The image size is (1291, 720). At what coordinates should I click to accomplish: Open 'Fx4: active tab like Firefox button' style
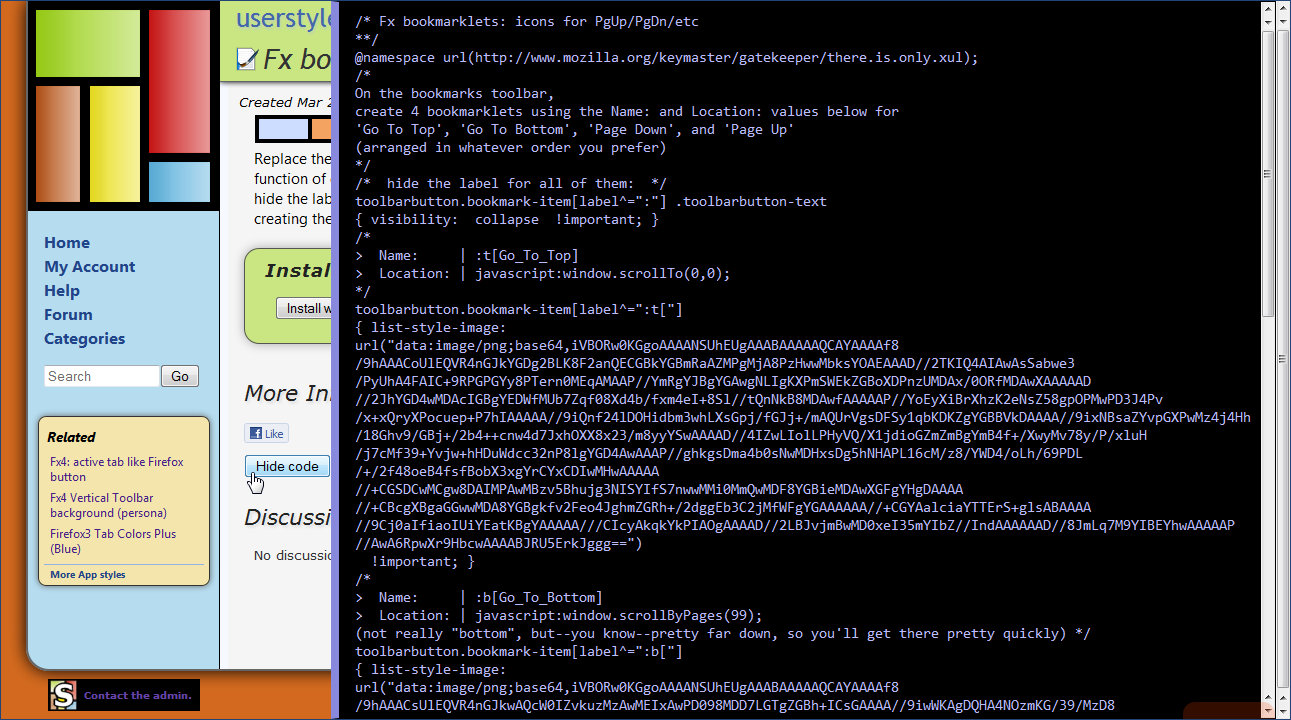(x=117, y=469)
